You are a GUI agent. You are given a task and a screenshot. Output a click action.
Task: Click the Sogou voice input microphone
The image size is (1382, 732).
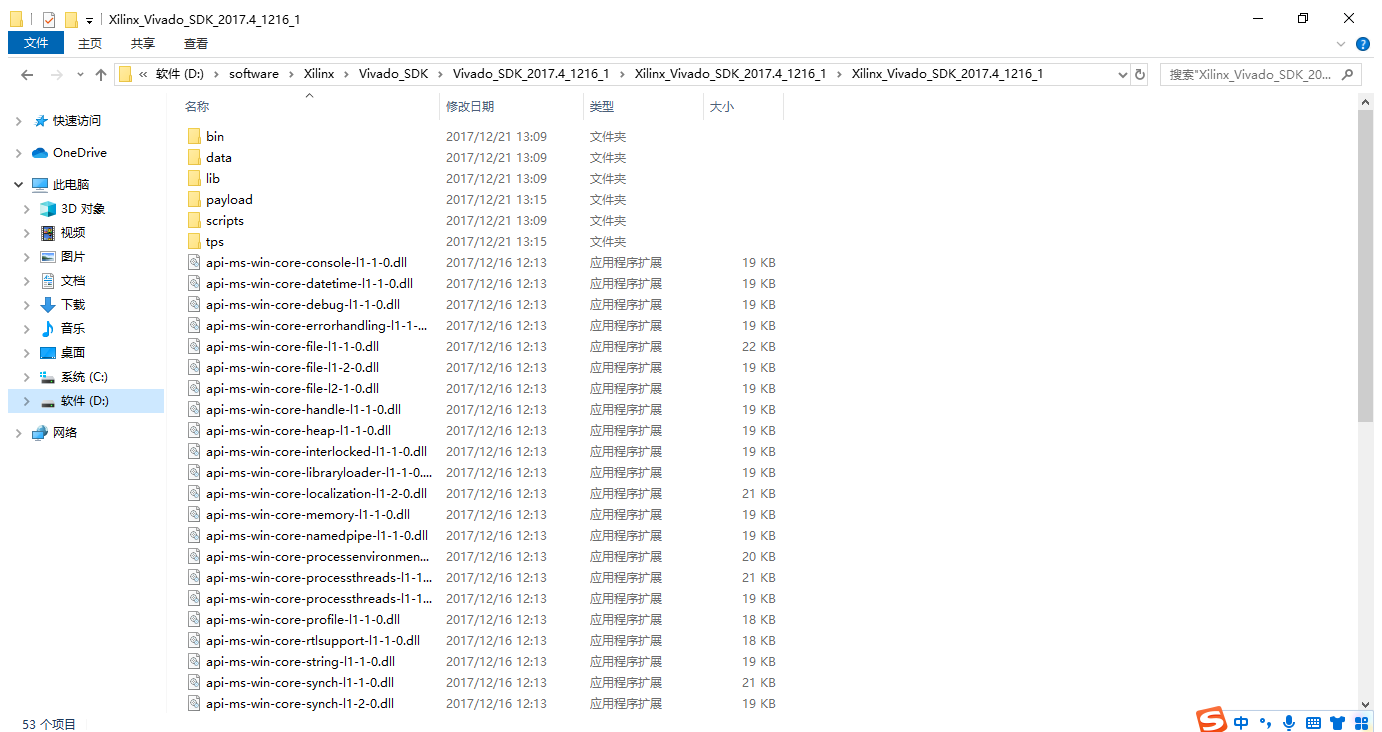click(x=1289, y=722)
